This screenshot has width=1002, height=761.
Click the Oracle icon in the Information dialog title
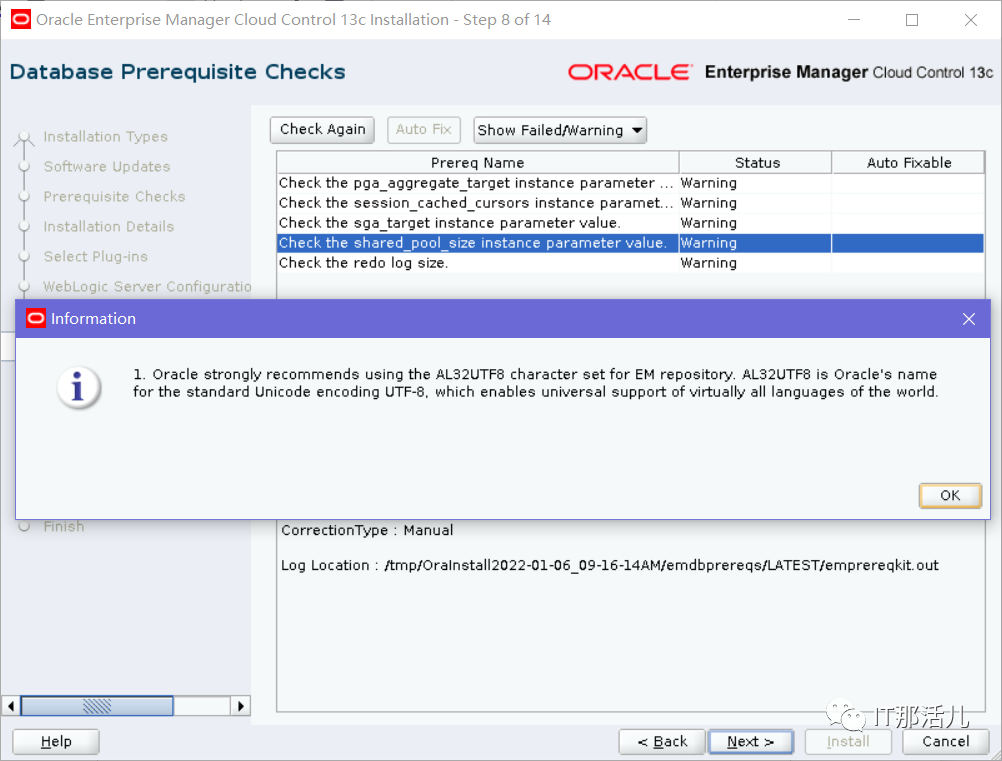pyautogui.click(x=36, y=318)
